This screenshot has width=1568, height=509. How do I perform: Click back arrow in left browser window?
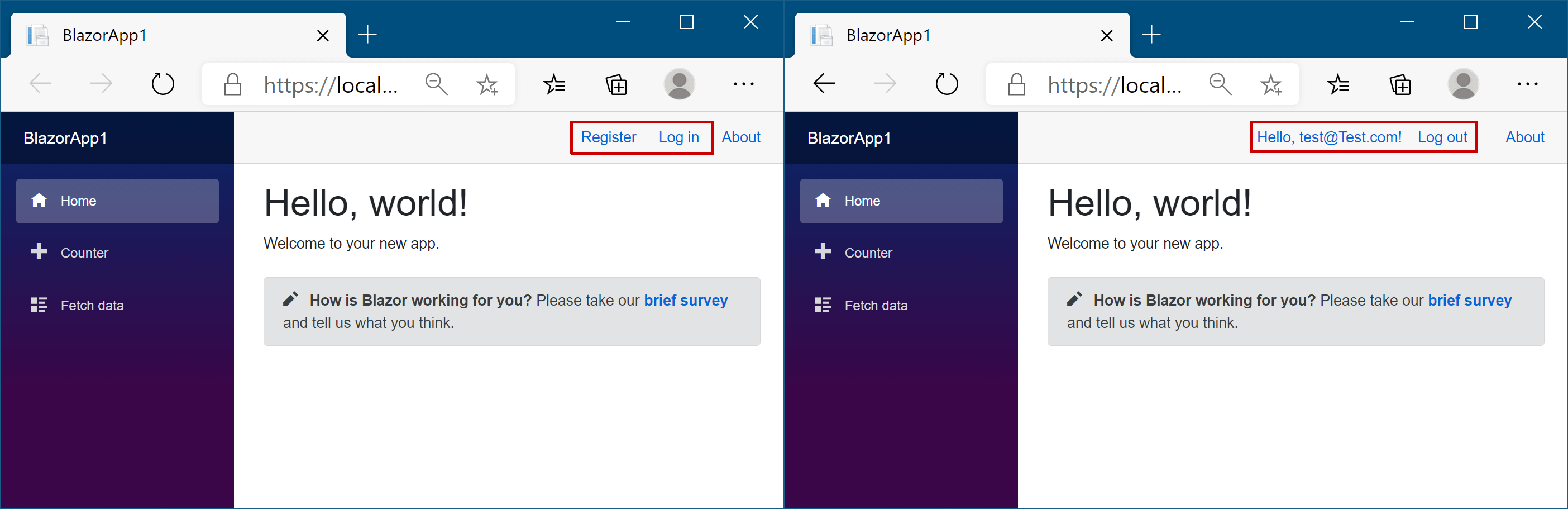point(41,83)
